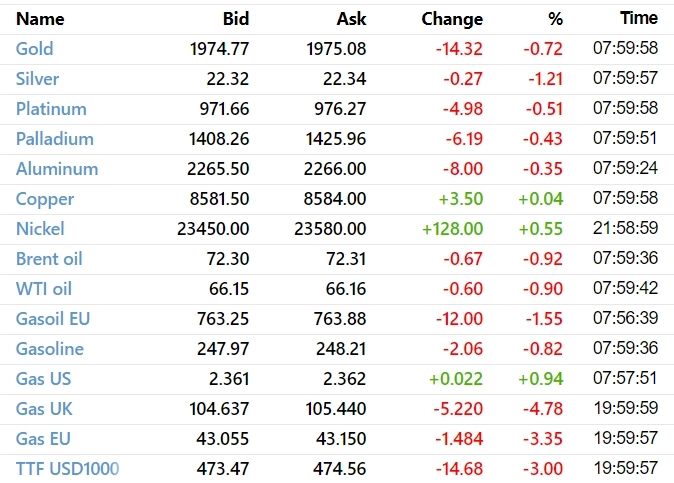Image resolution: width=674 pixels, height=483 pixels.
Task: Click the Name column header
Action: pyautogui.click(x=40, y=19)
